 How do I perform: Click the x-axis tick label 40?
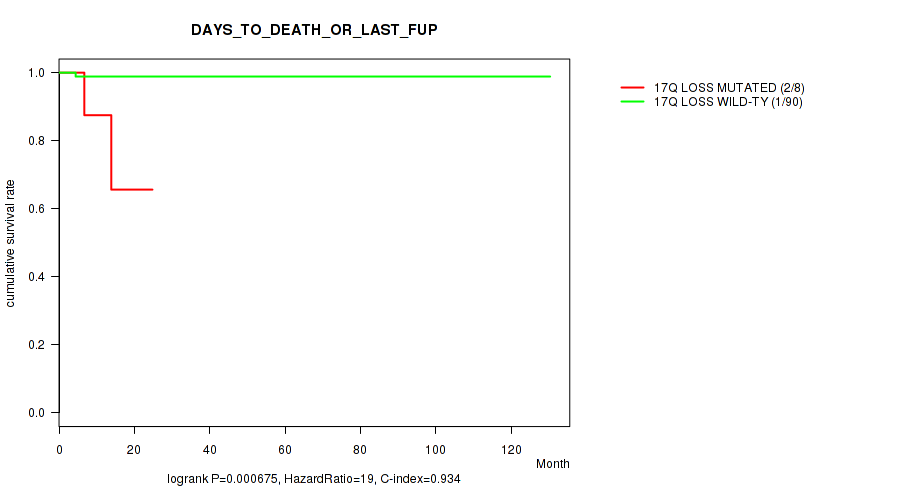click(210, 446)
